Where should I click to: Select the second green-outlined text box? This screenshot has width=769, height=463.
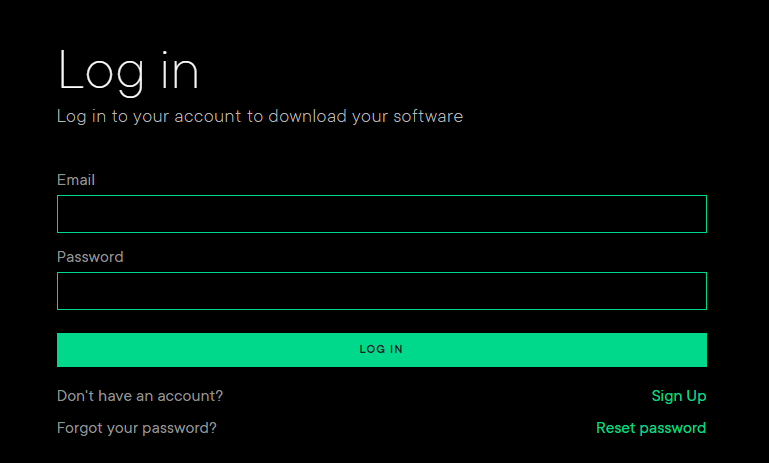[x=381, y=291]
